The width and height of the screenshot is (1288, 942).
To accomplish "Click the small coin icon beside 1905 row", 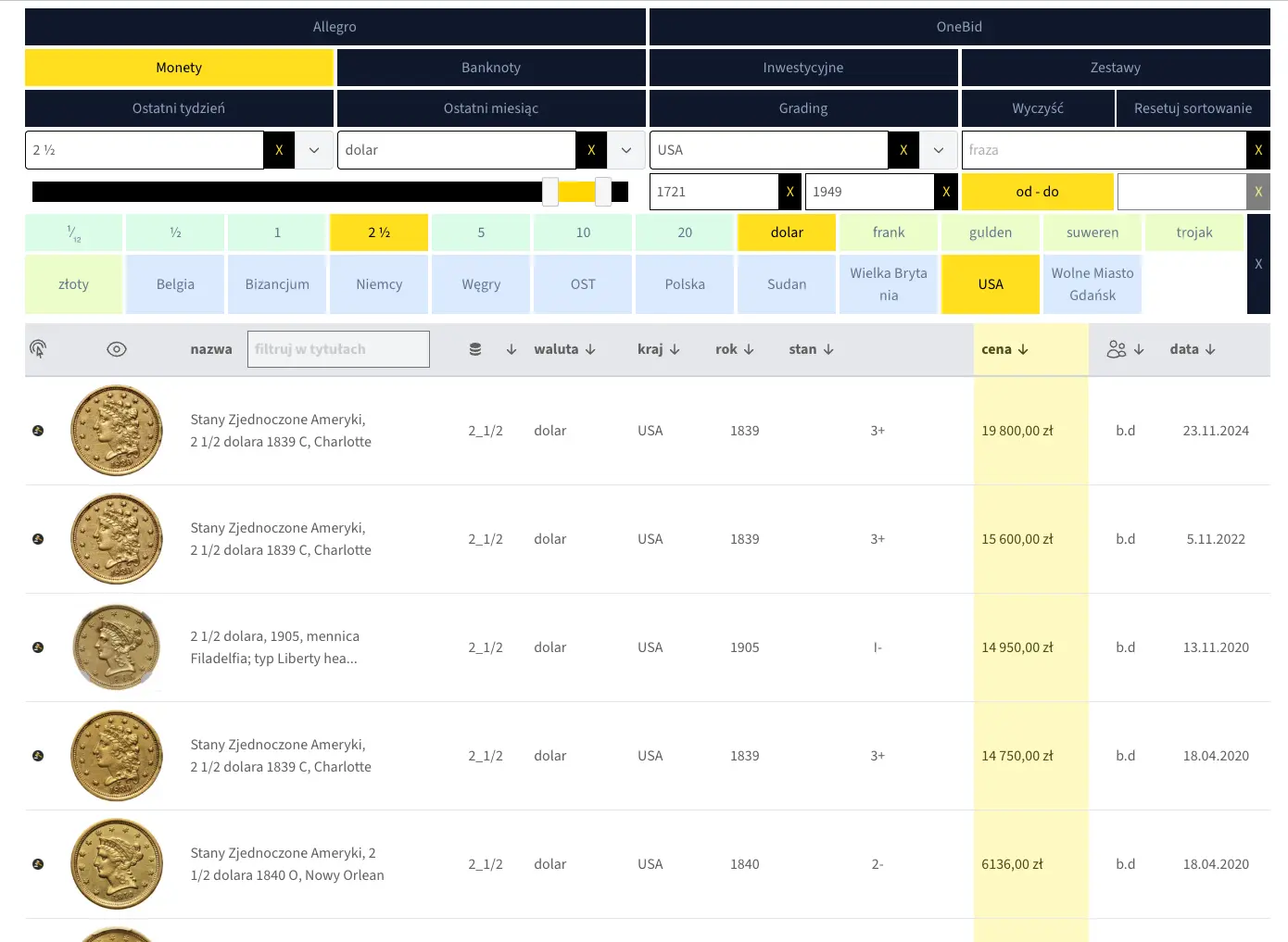I will tap(38, 647).
